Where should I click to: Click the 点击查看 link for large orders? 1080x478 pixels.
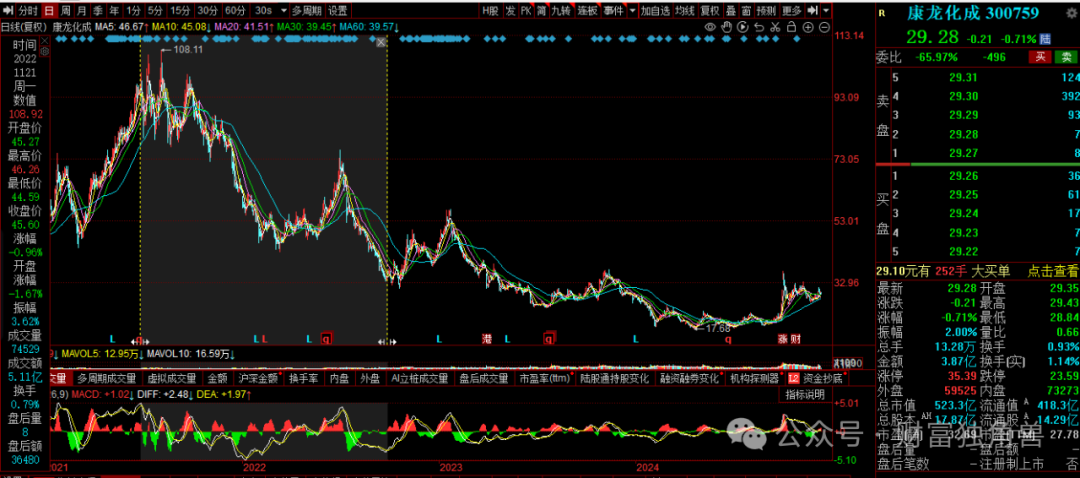pos(1054,271)
